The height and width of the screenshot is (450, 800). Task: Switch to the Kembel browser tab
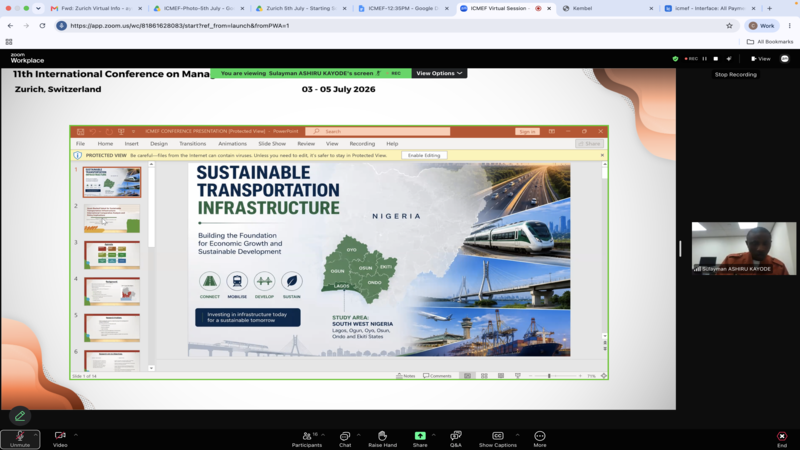pyautogui.click(x=608, y=8)
